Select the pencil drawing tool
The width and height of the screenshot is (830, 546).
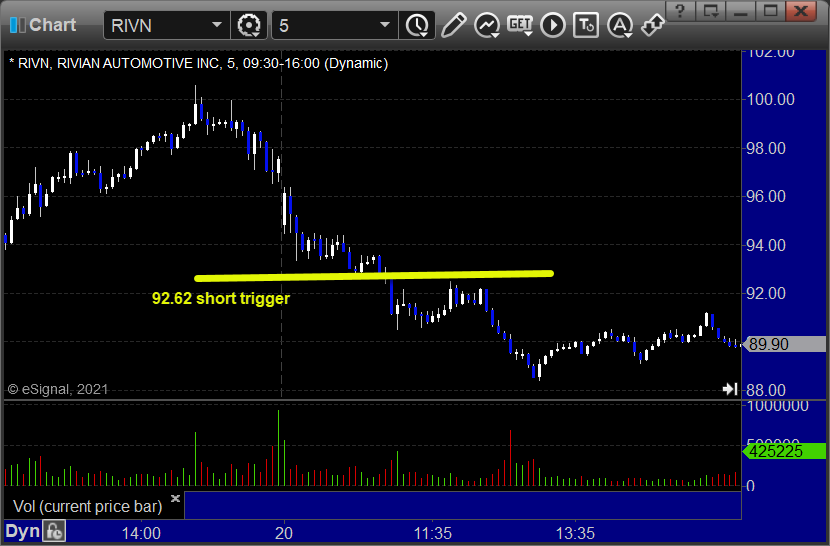click(x=453, y=25)
